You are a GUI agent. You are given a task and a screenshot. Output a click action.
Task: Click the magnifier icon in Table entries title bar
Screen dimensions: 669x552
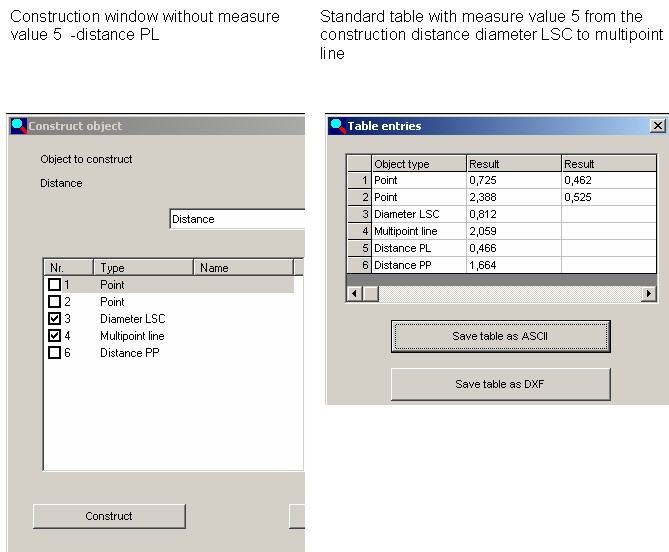pyautogui.click(x=338, y=126)
